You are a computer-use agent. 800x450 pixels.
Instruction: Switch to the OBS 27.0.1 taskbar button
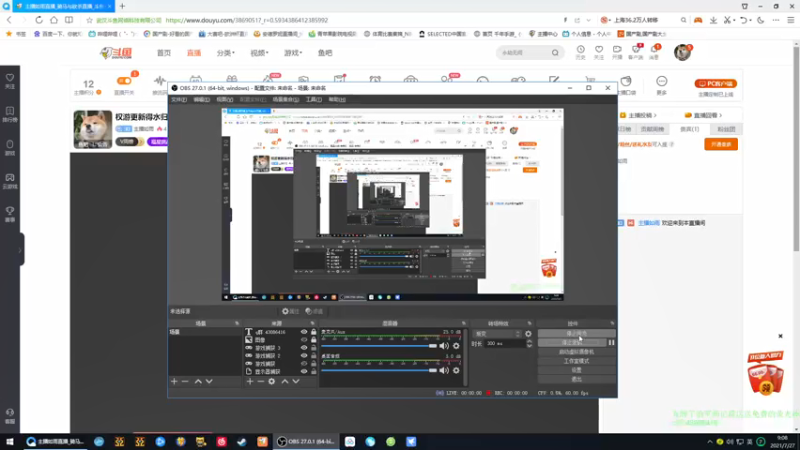pyautogui.click(x=307, y=442)
